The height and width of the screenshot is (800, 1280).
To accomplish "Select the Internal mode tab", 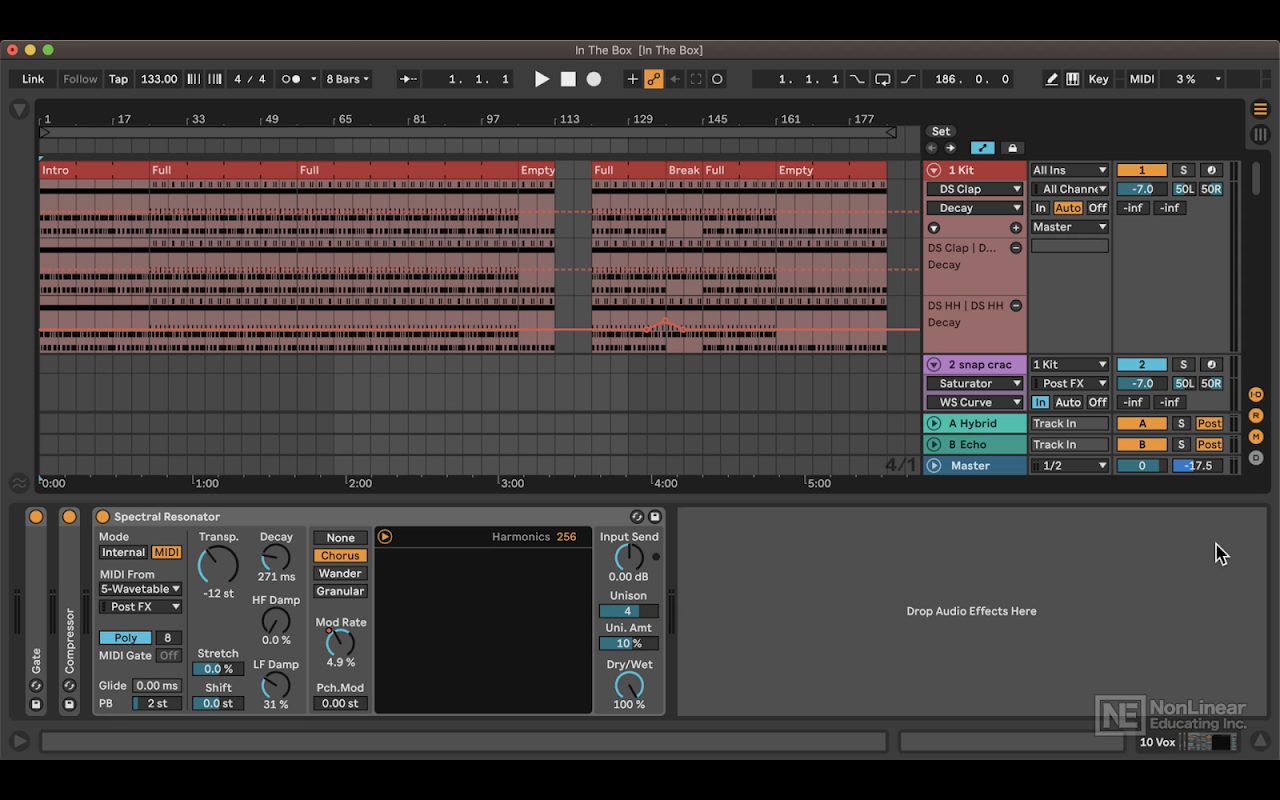I will coord(124,553).
